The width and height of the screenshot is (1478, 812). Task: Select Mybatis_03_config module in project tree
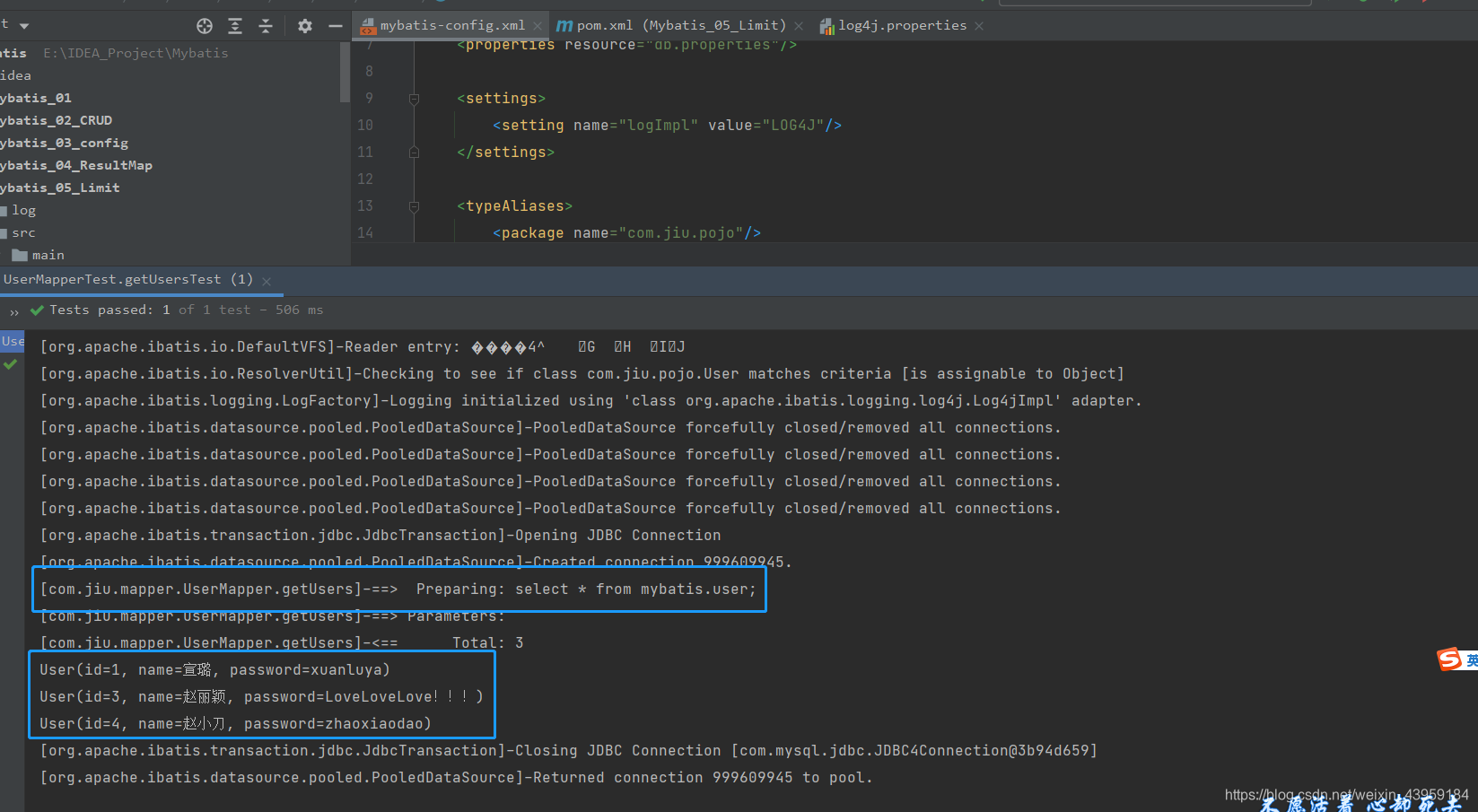(64, 143)
